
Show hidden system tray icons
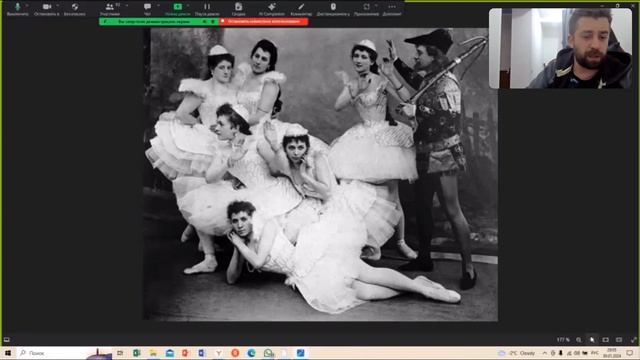(x=544, y=353)
